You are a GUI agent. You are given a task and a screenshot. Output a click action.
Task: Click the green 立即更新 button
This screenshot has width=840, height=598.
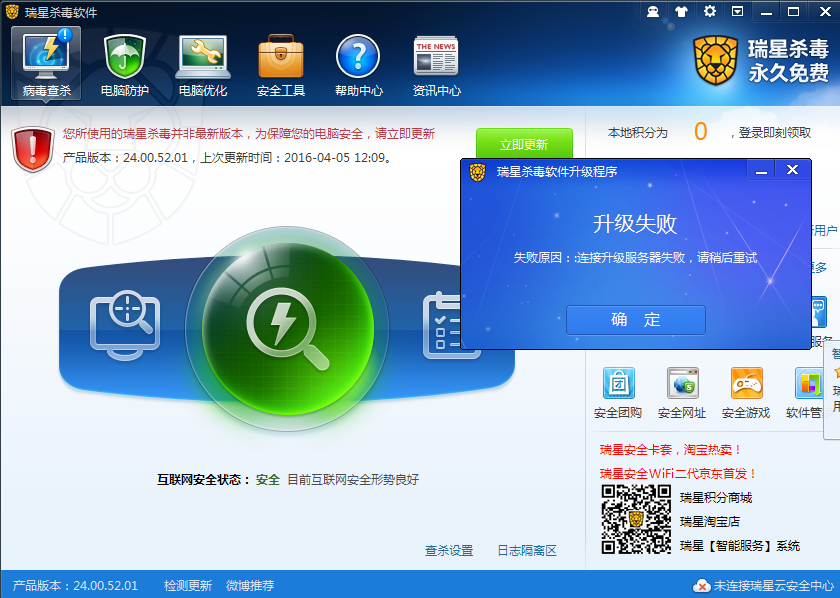pyautogui.click(x=524, y=144)
